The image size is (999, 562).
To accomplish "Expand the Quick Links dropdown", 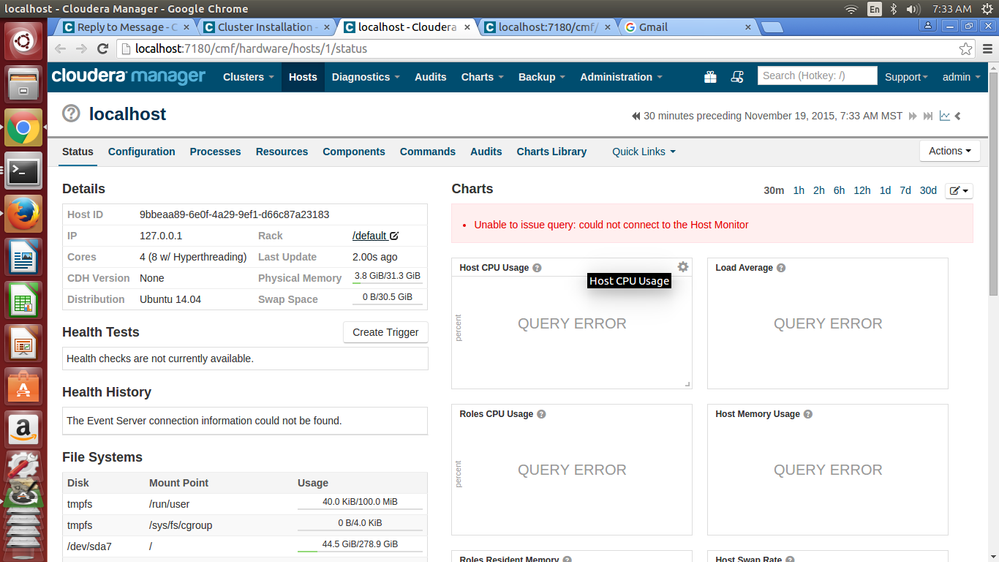I will (643, 152).
